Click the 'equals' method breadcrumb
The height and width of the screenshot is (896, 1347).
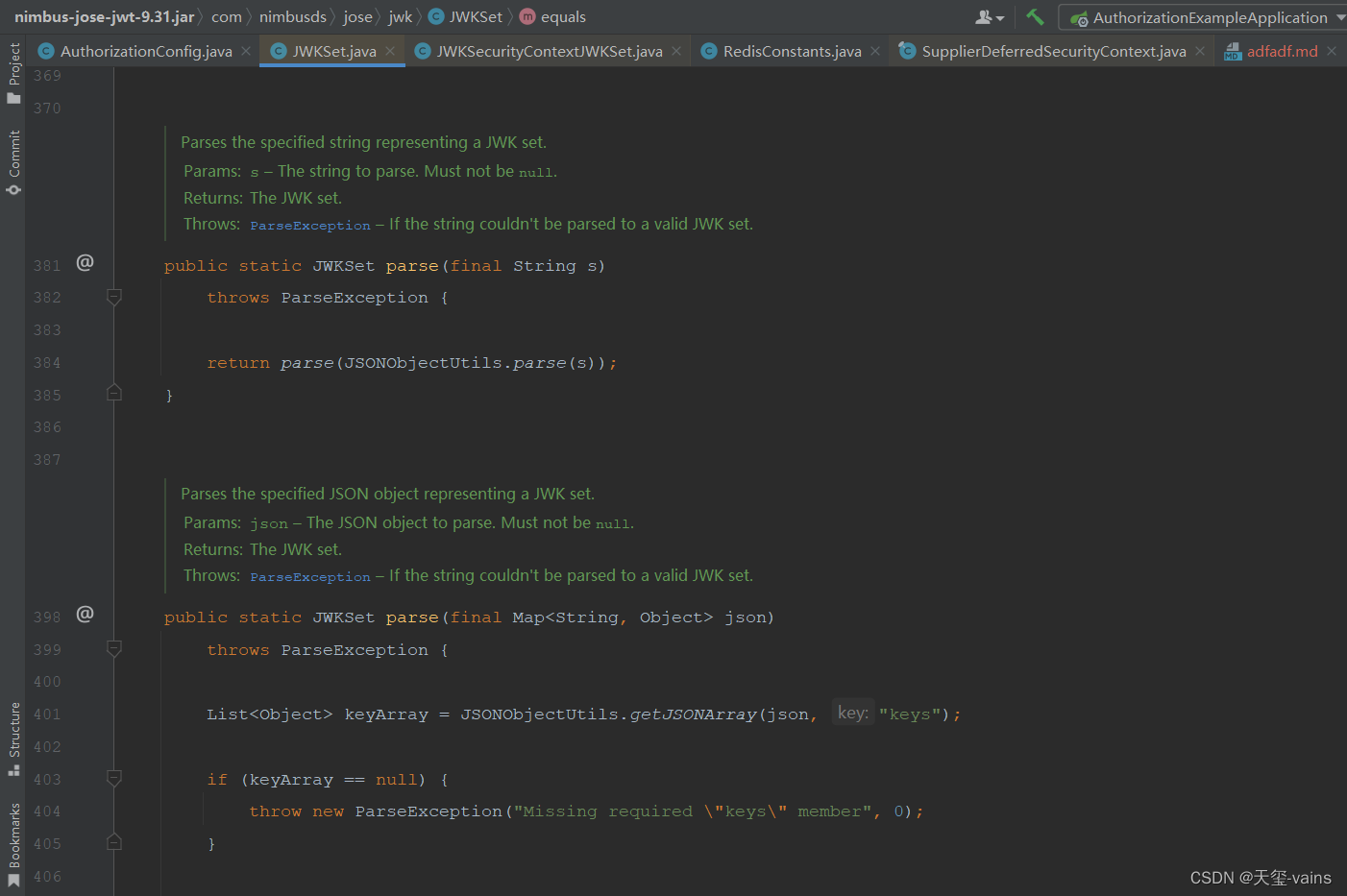553,17
